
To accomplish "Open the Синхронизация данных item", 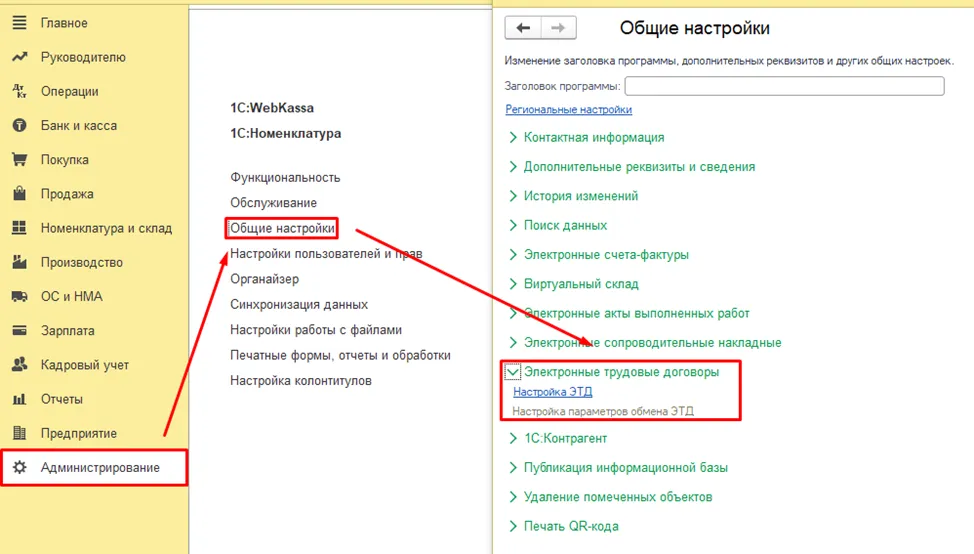I will click(x=299, y=304).
